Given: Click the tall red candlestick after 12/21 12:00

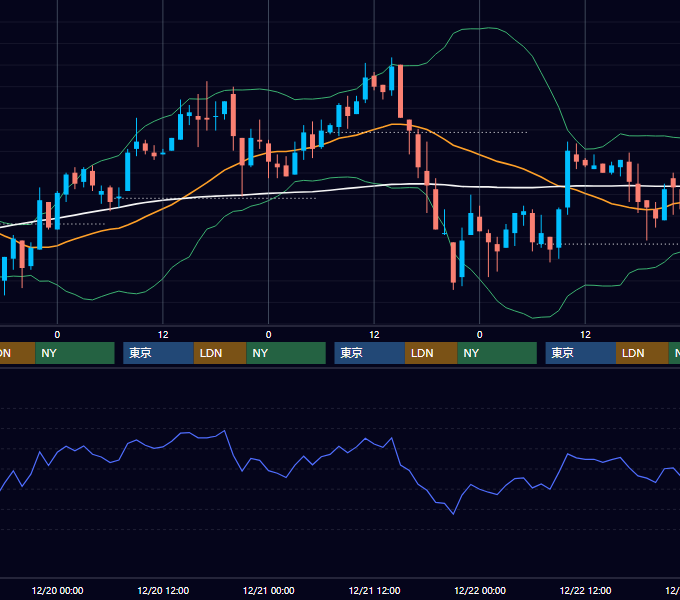Looking at the screenshot, I should click(400, 91).
